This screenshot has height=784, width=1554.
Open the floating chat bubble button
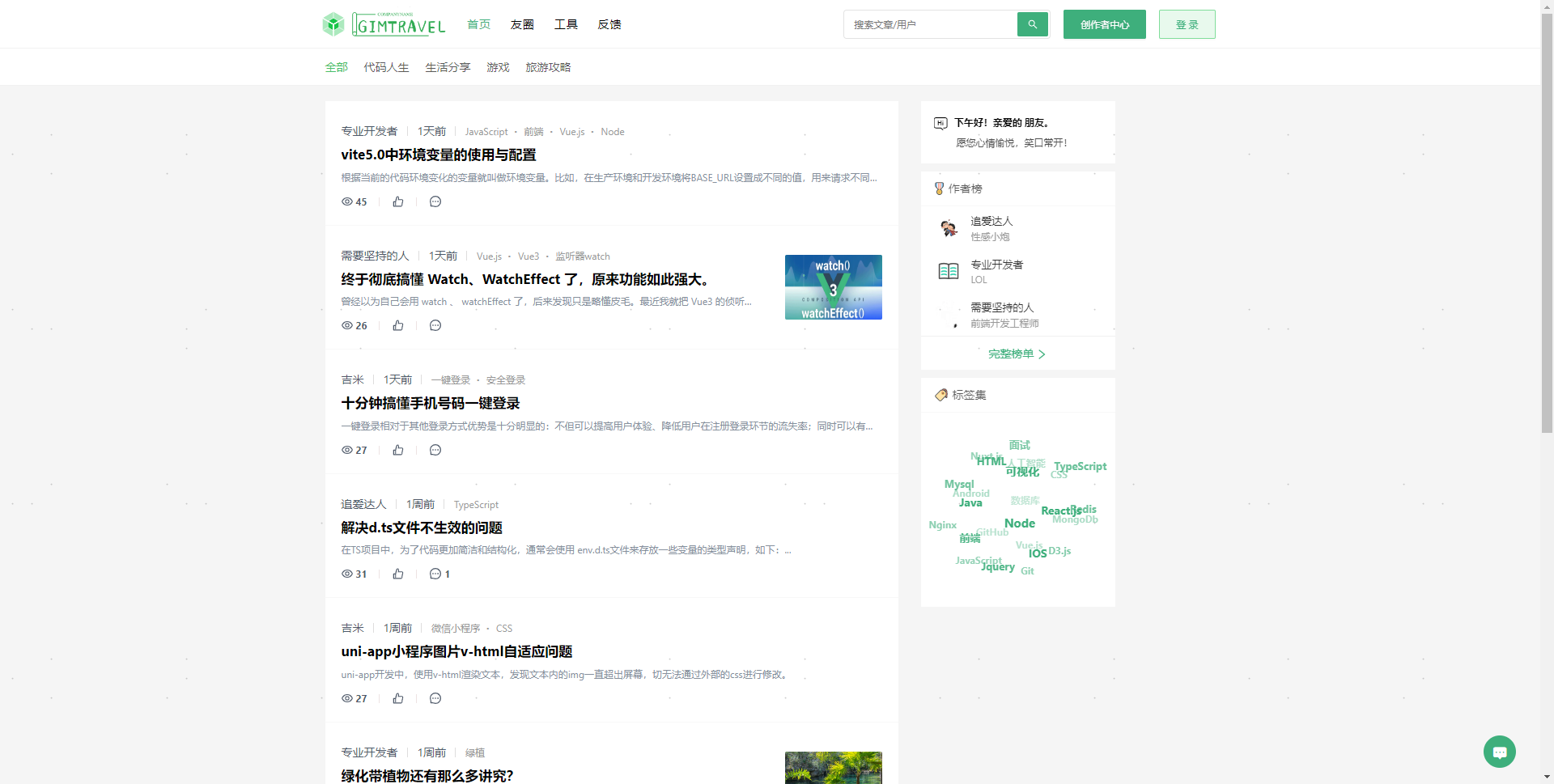pyautogui.click(x=1499, y=752)
